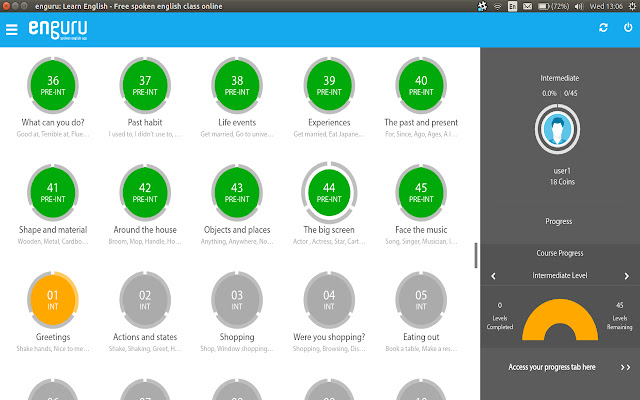Click 'Shake hands, Nice to me…' subtitle

pyautogui.click(x=53, y=349)
